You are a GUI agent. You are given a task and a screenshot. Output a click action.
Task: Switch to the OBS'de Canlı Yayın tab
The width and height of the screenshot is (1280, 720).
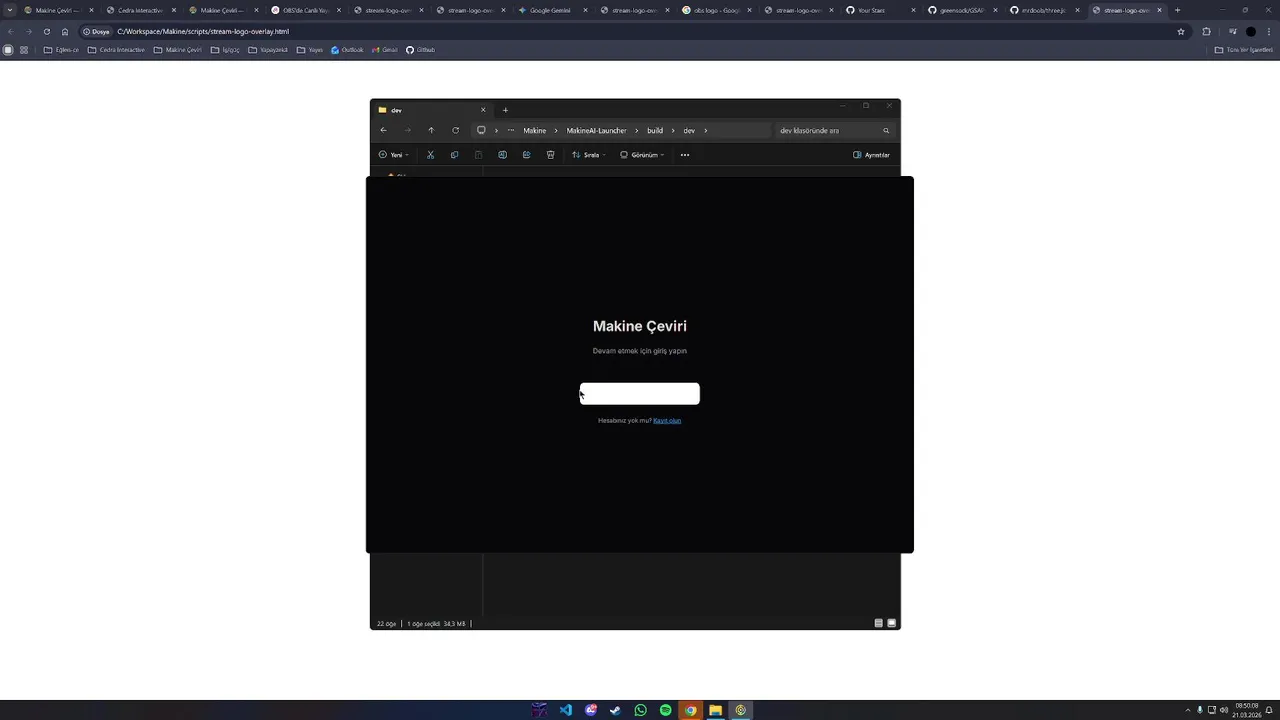[x=306, y=10]
